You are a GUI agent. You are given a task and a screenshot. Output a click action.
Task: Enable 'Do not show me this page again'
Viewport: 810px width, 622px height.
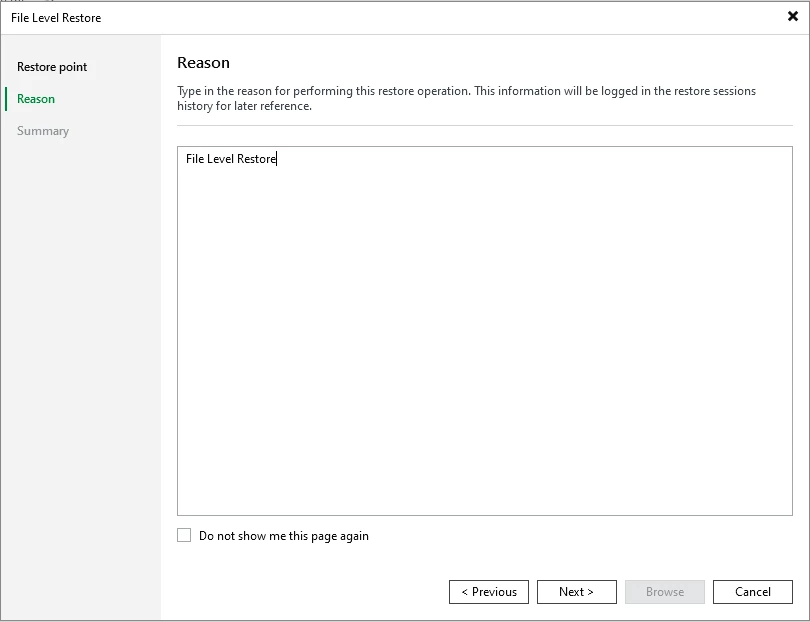(x=184, y=535)
